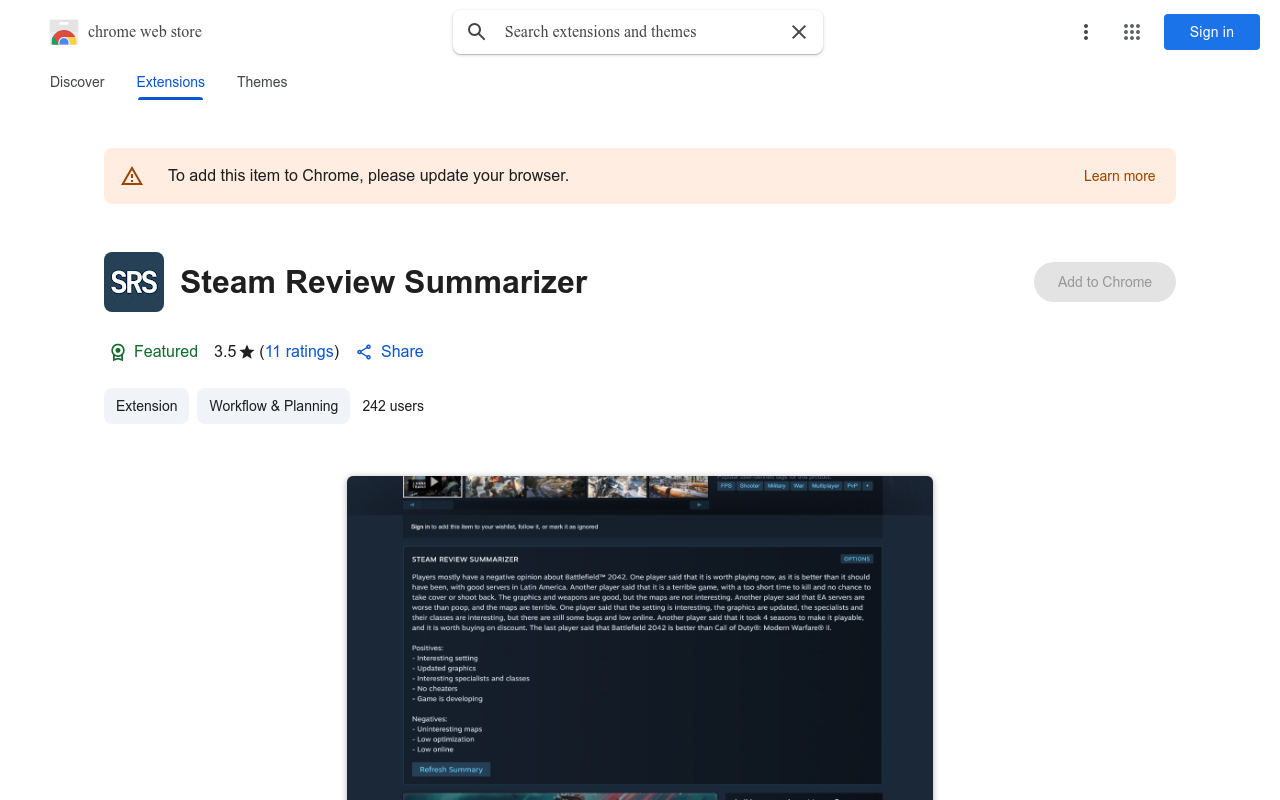Share this extension
The height and width of the screenshot is (800, 1280).
click(390, 352)
